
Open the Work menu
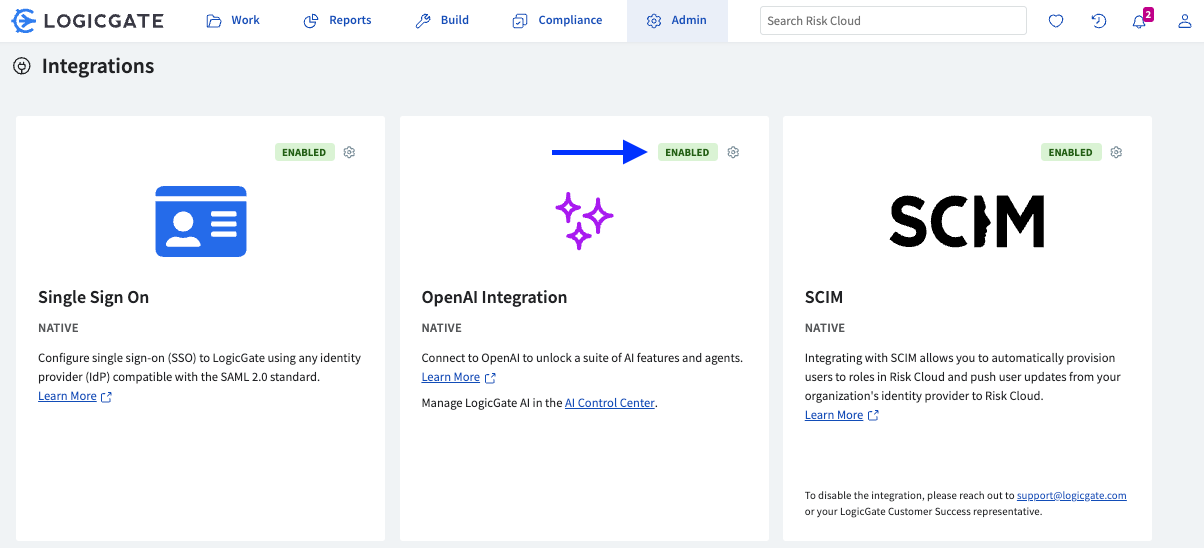click(233, 20)
